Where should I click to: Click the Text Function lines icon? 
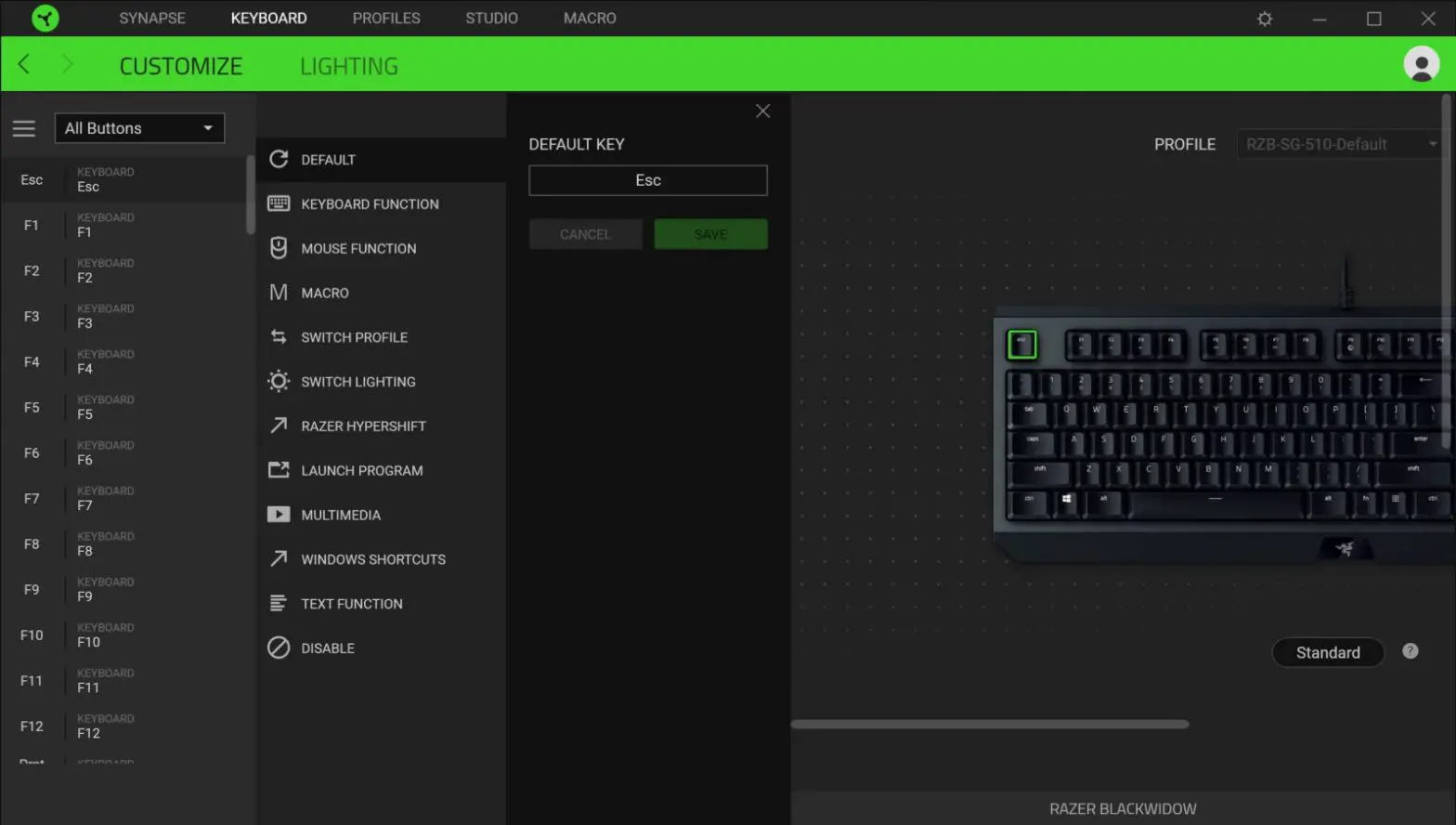[x=279, y=603]
